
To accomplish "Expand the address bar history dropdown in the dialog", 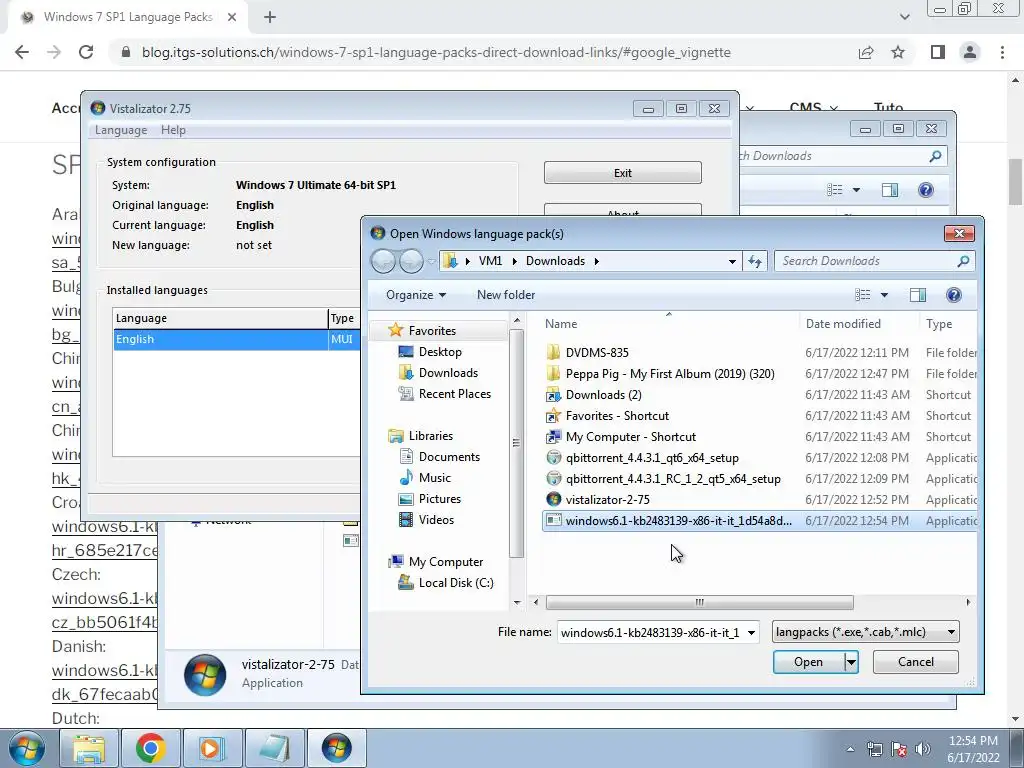I will tap(732, 261).
